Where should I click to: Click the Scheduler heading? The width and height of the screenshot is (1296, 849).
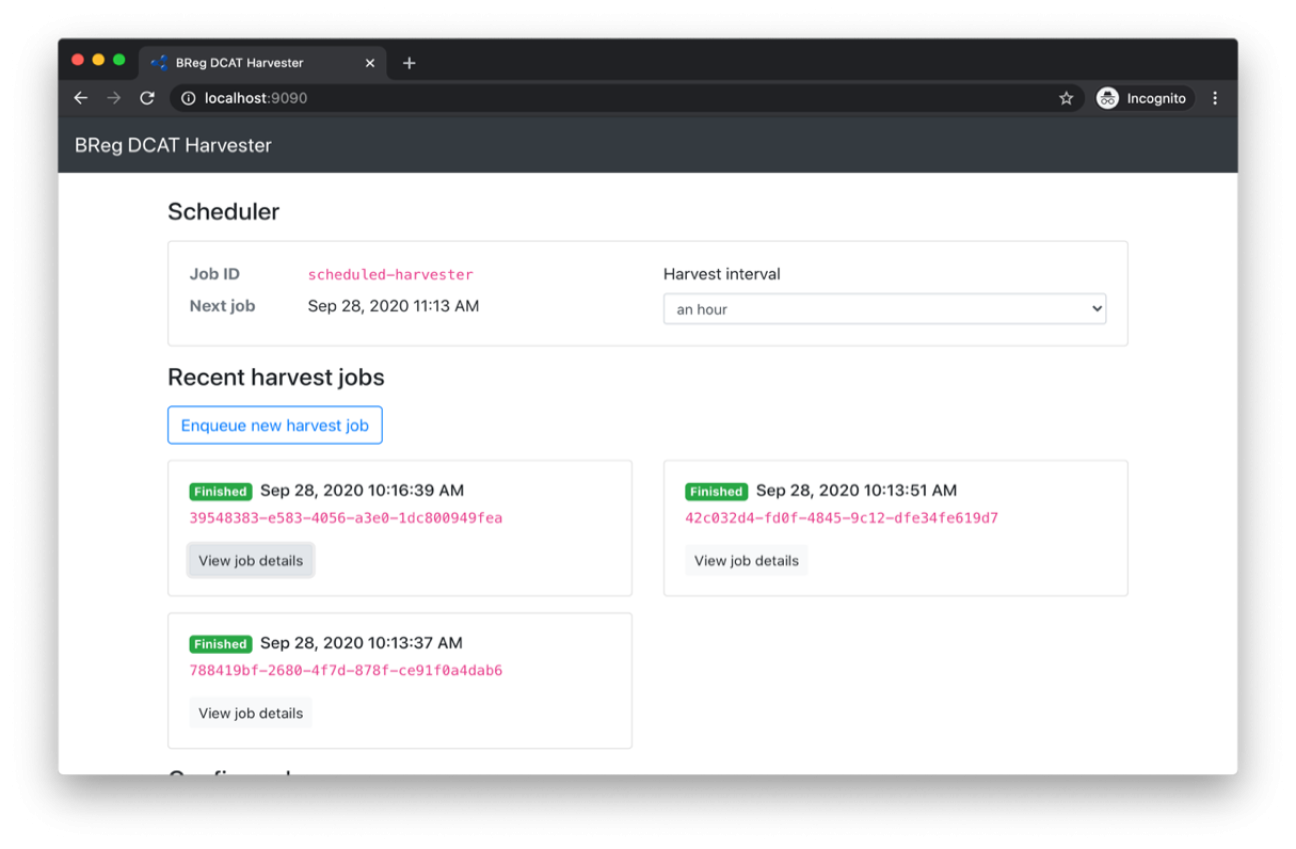pos(224,211)
